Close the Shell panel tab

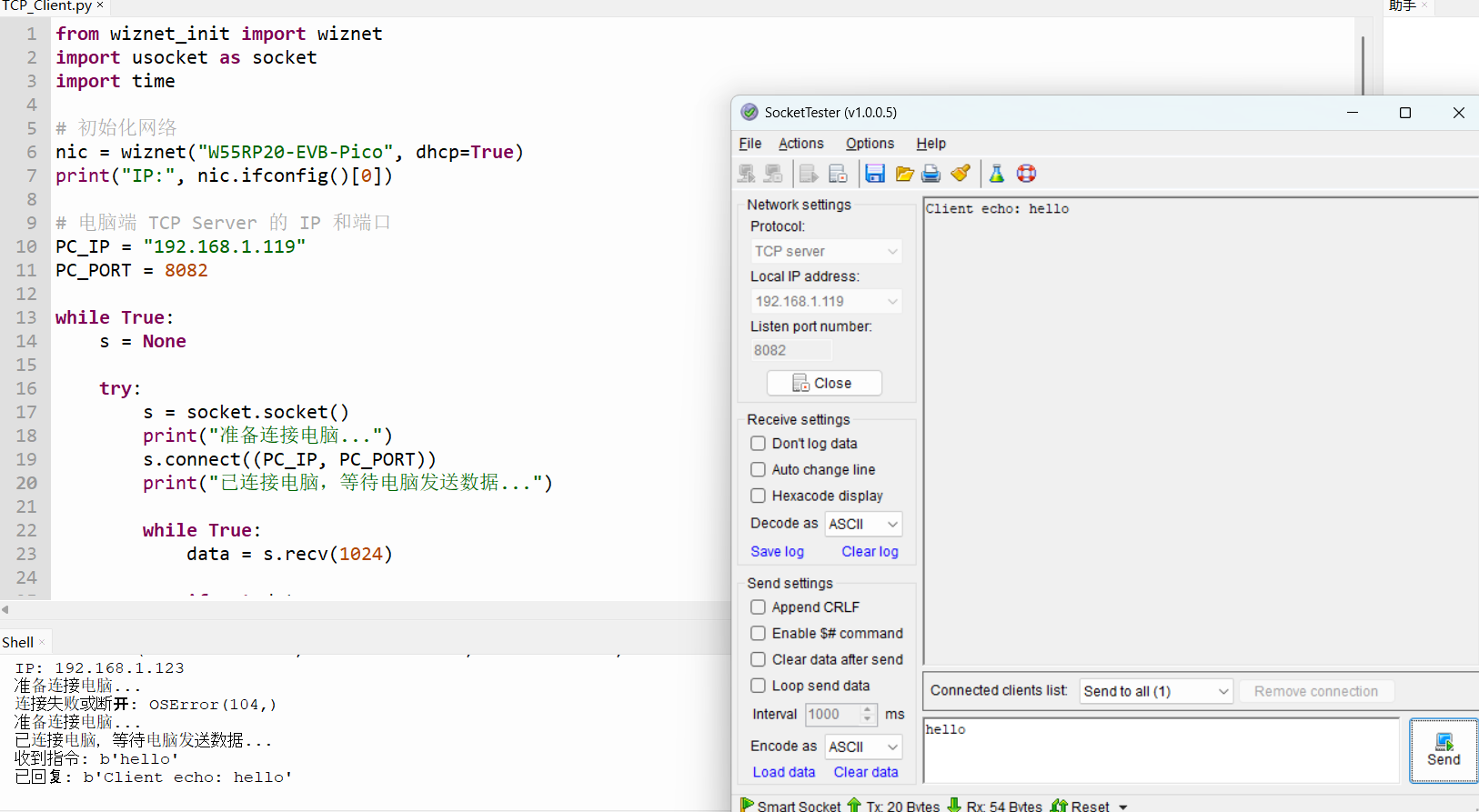click(42, 642)
